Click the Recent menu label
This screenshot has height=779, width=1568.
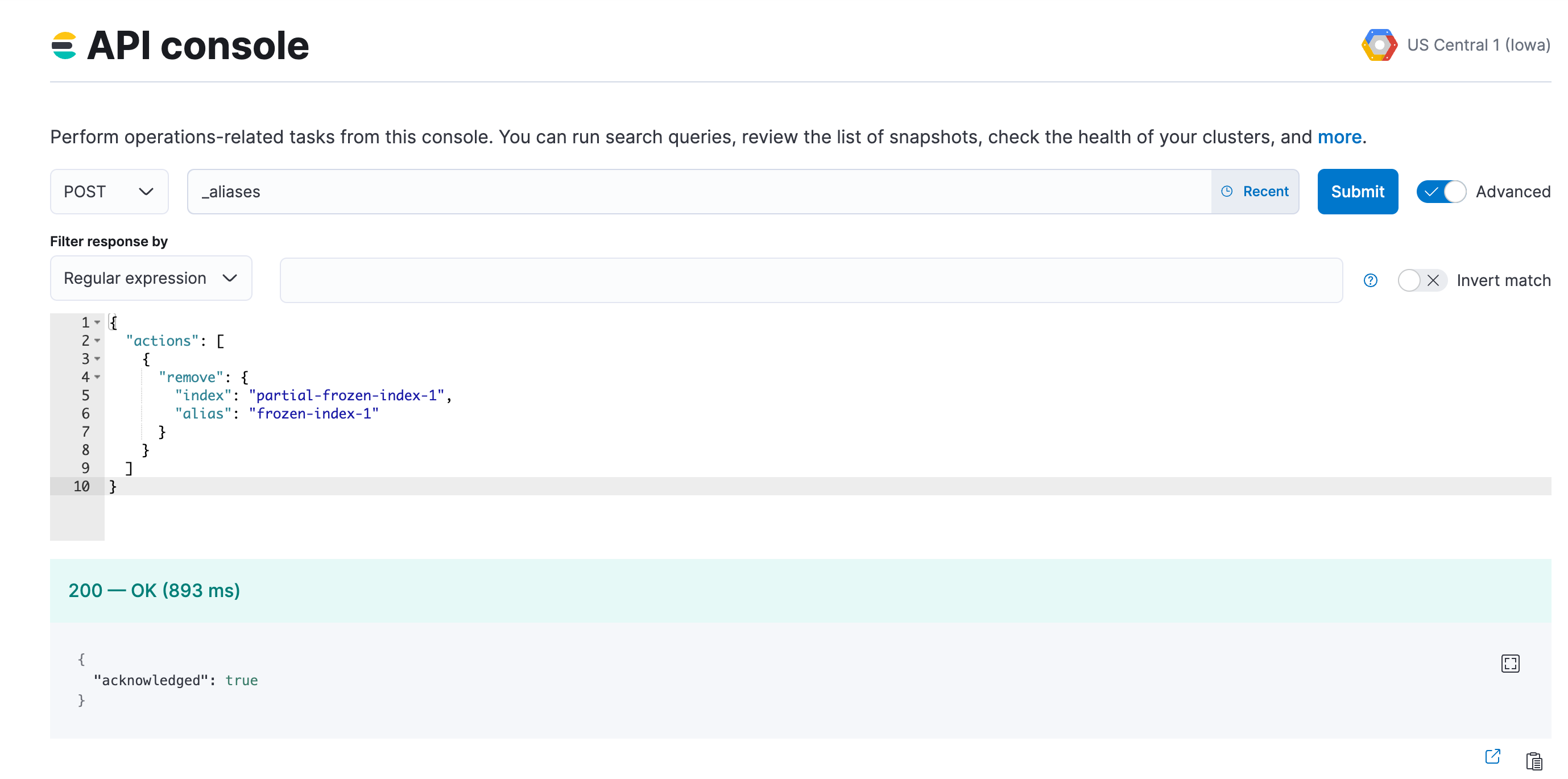tap(1265, 191)
